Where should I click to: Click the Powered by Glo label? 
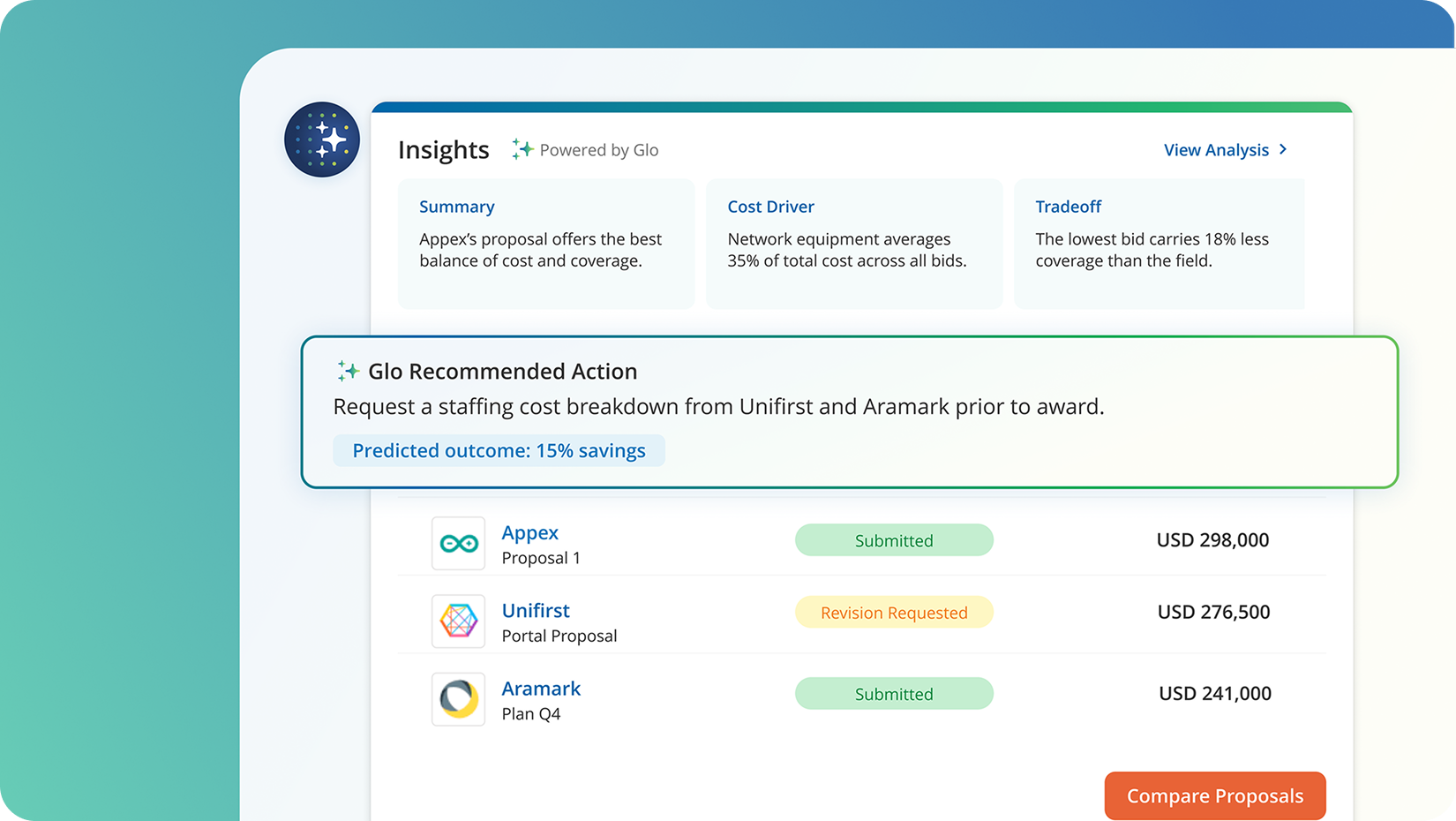(599, 150)
